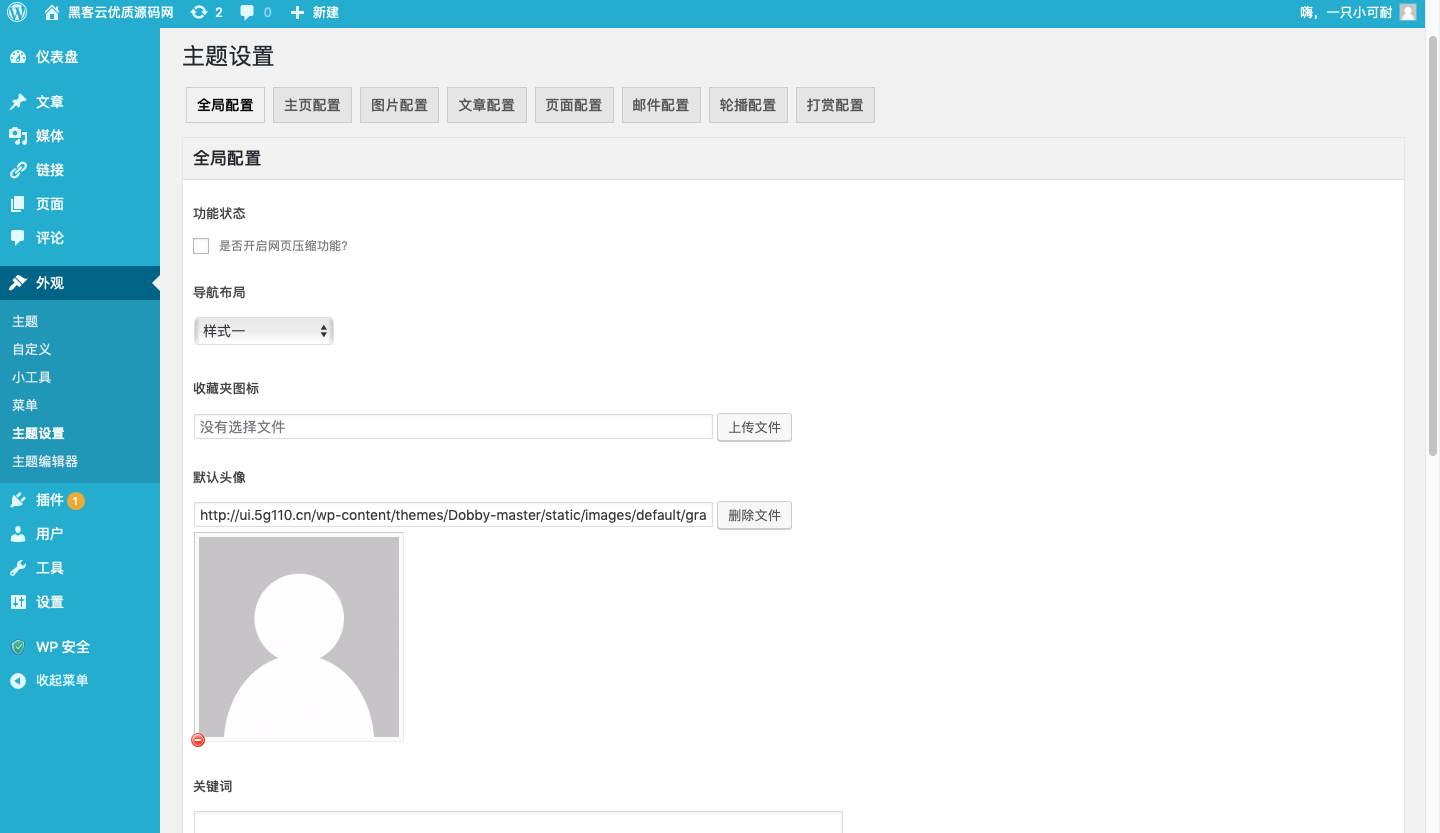Click the 删除文件 delete file button

pos(754,516)
